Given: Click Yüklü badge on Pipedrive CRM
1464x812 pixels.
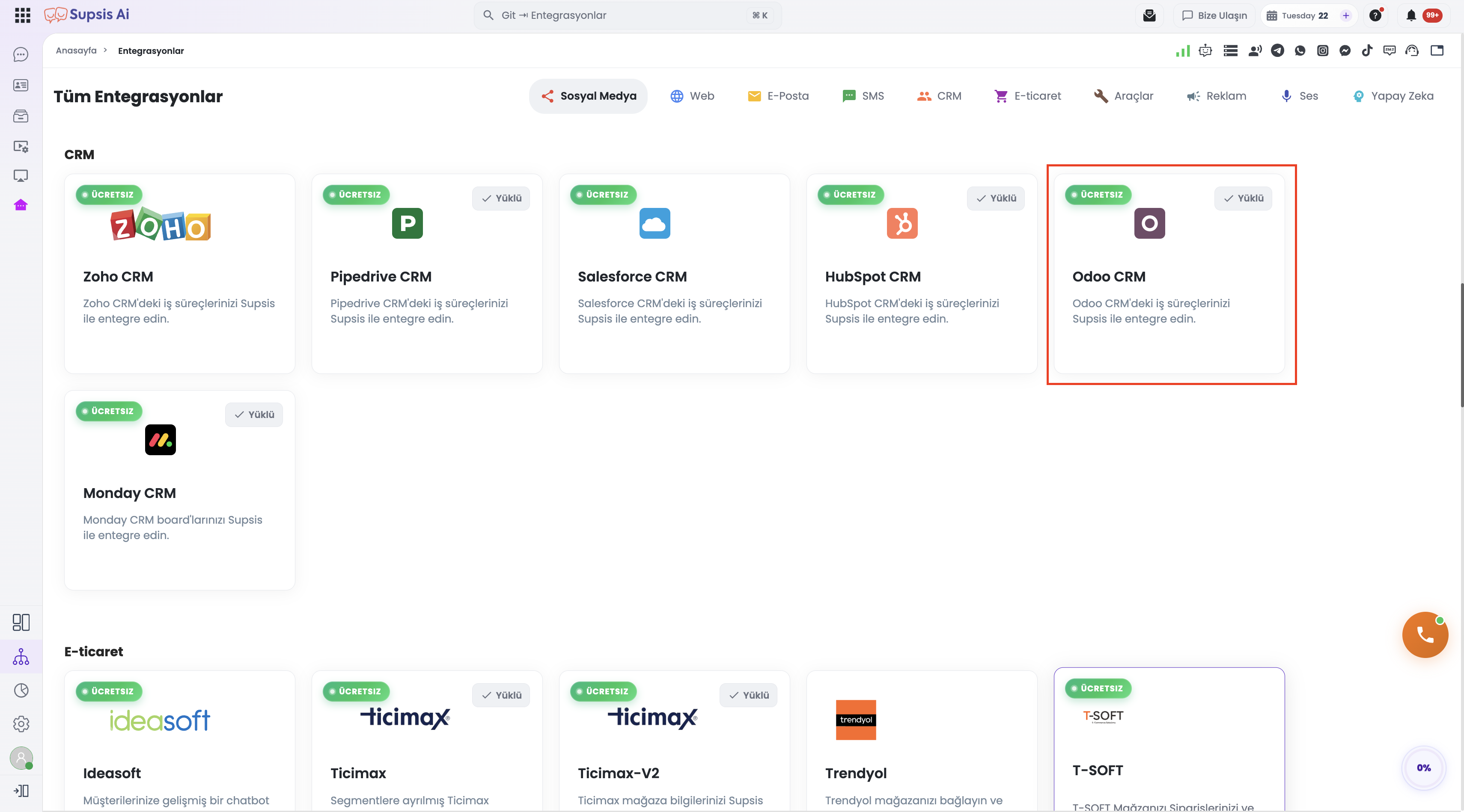Looking at the screenshot, I should pyautogui.click(x=501, y=198).
